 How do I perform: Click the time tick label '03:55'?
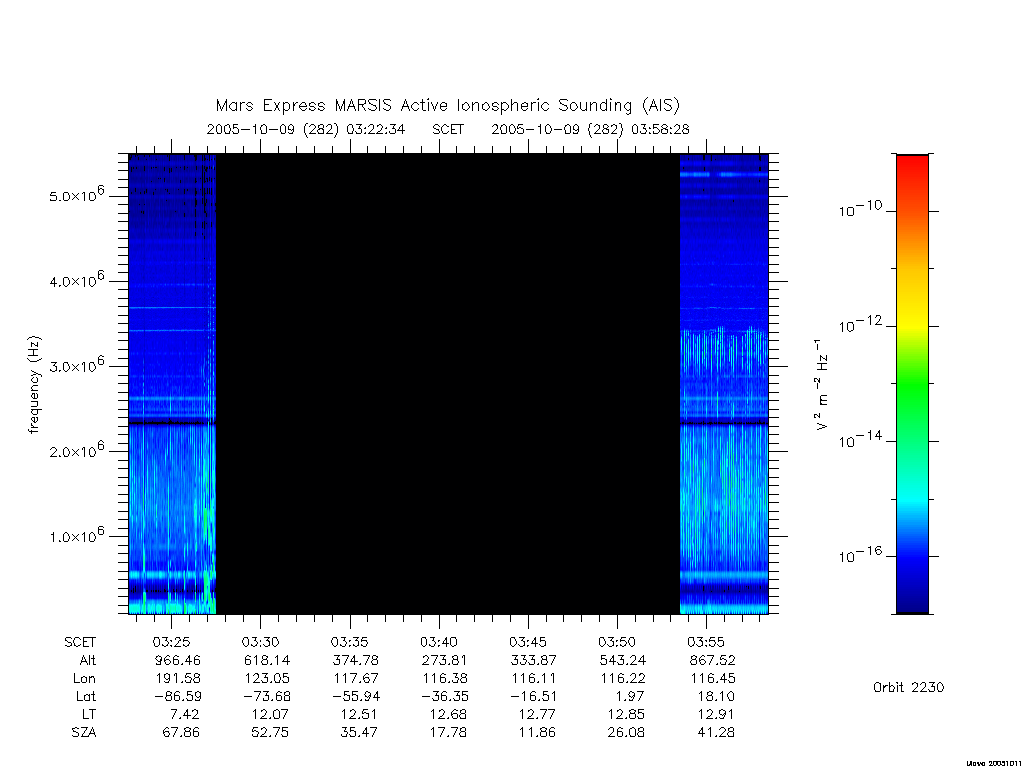coord(706,642)
